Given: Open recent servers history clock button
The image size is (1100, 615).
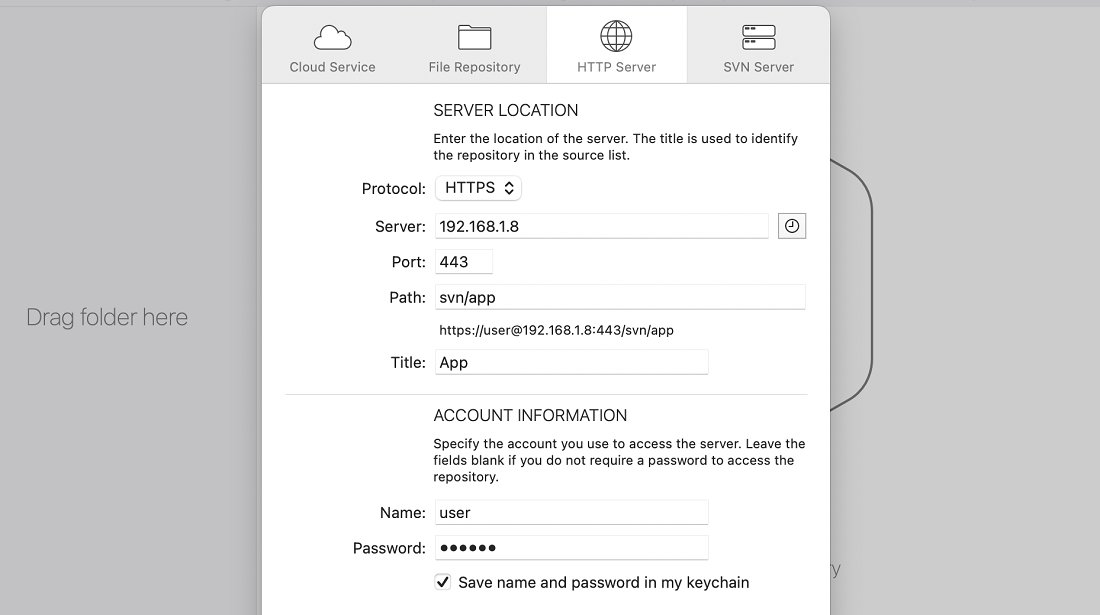Looking at the screenshot, I should (x=792, y=226).
